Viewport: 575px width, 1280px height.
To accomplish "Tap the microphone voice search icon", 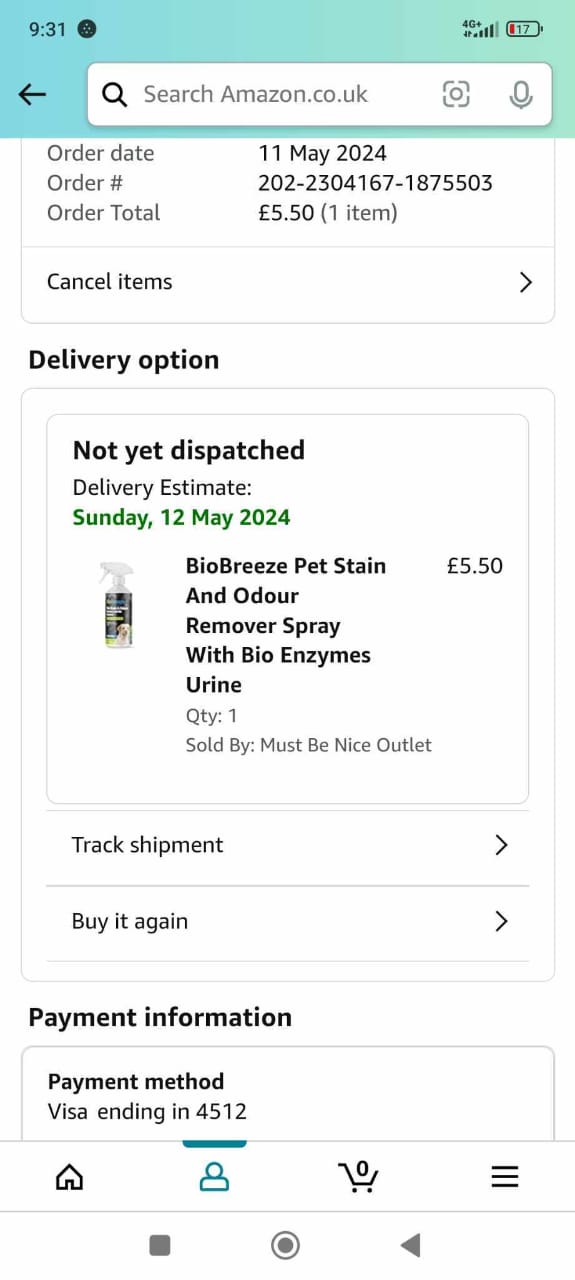I will click(520, 94).
